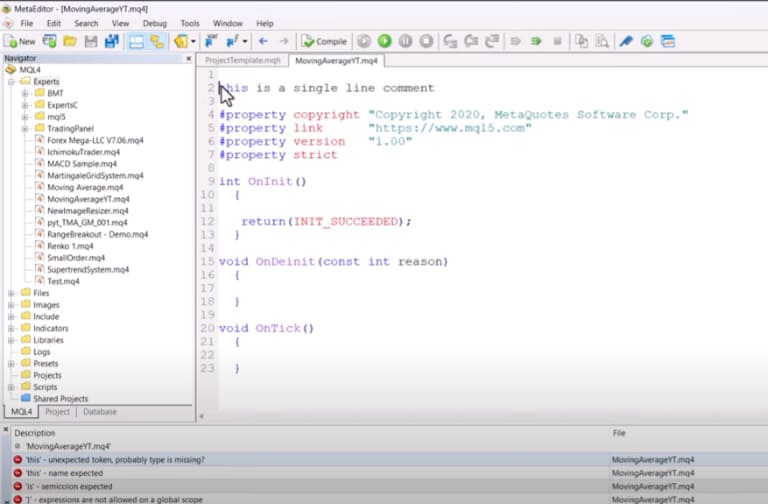Switch to the ProjectTemplate.mqh tab
Screen dimensions: 768x504
[244, 61]
